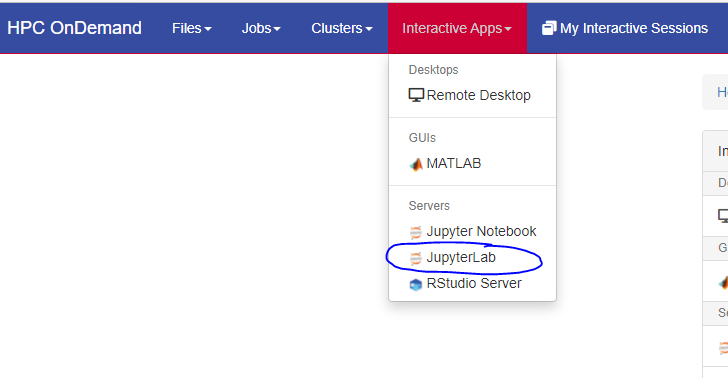Collapse the Interactive Apps dropdown
The height and width of the screenshot is (378, 728).
(457, 28)
